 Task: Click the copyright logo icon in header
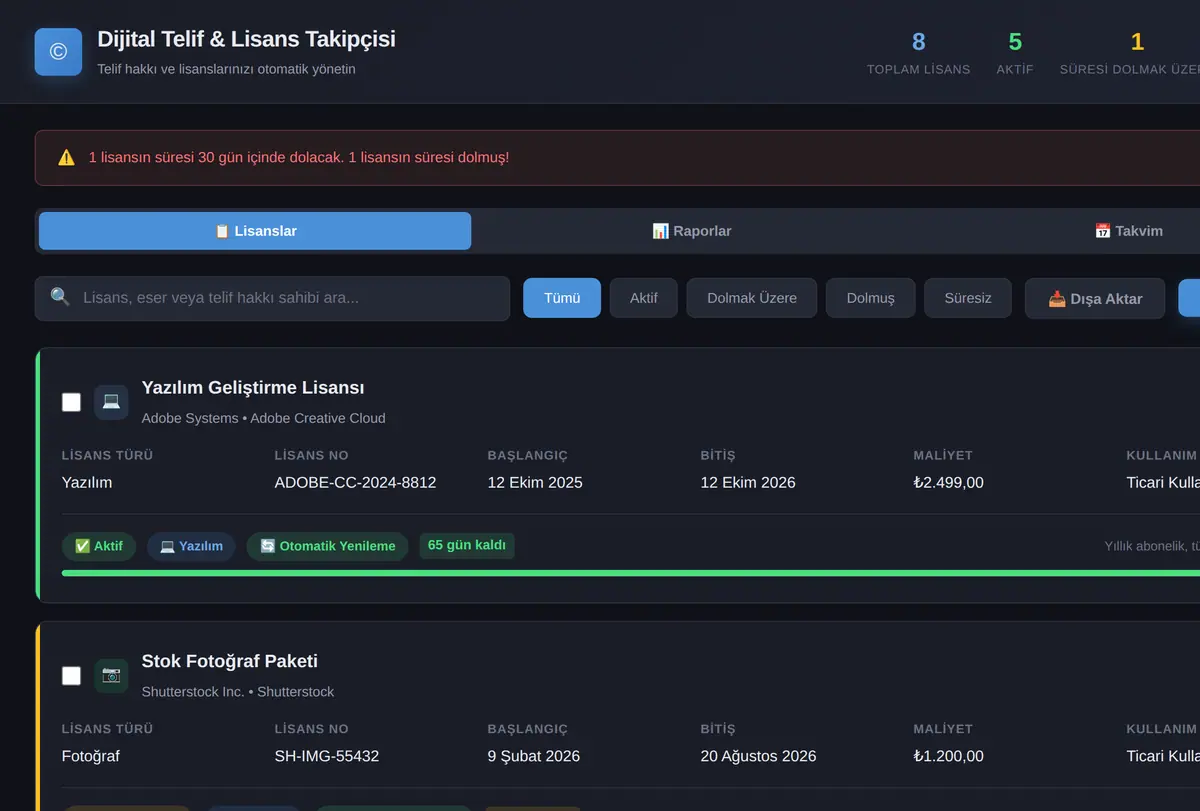[x=58, y=52]
